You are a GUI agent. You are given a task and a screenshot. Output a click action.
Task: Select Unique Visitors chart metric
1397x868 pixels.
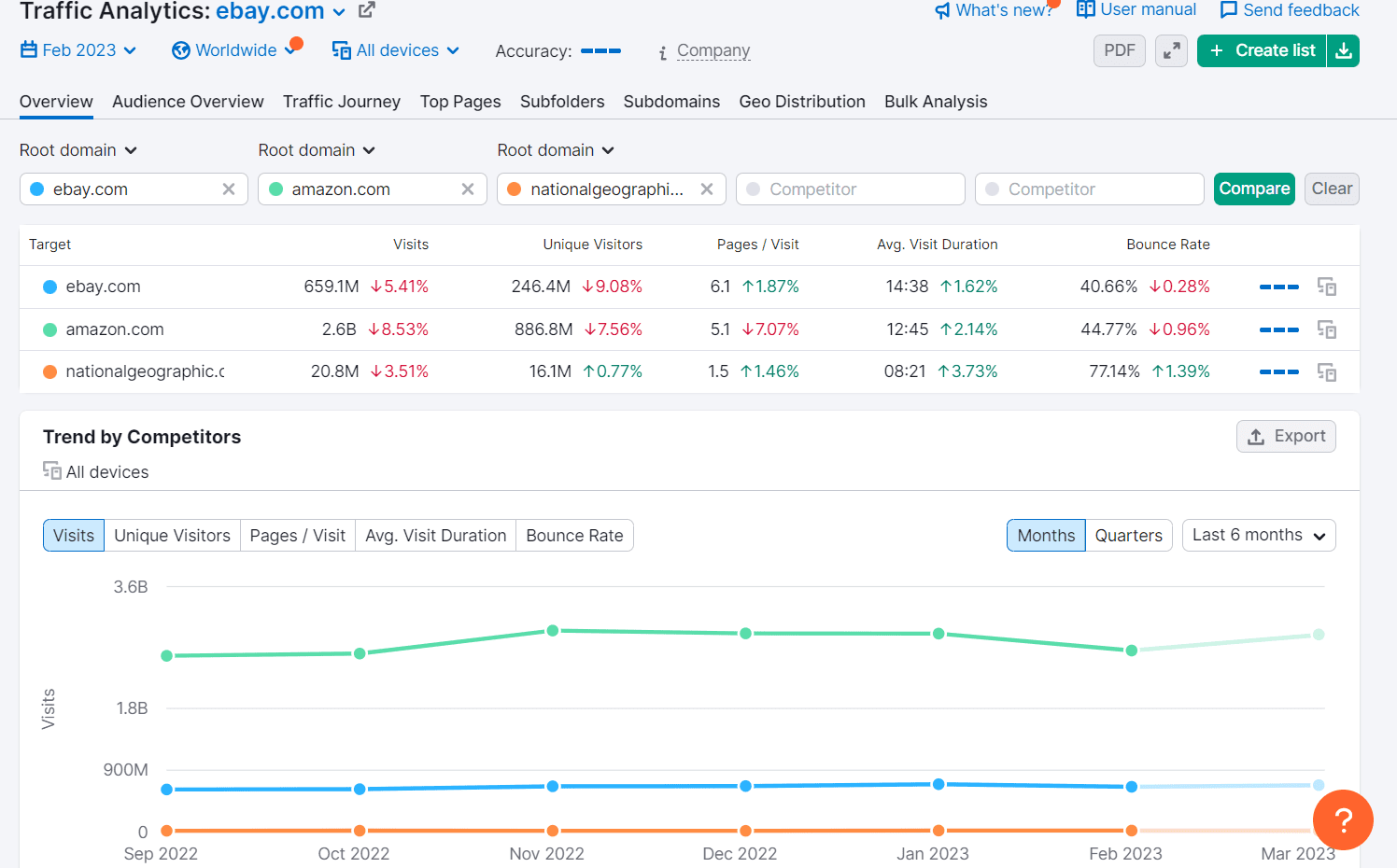pos(172,536)
